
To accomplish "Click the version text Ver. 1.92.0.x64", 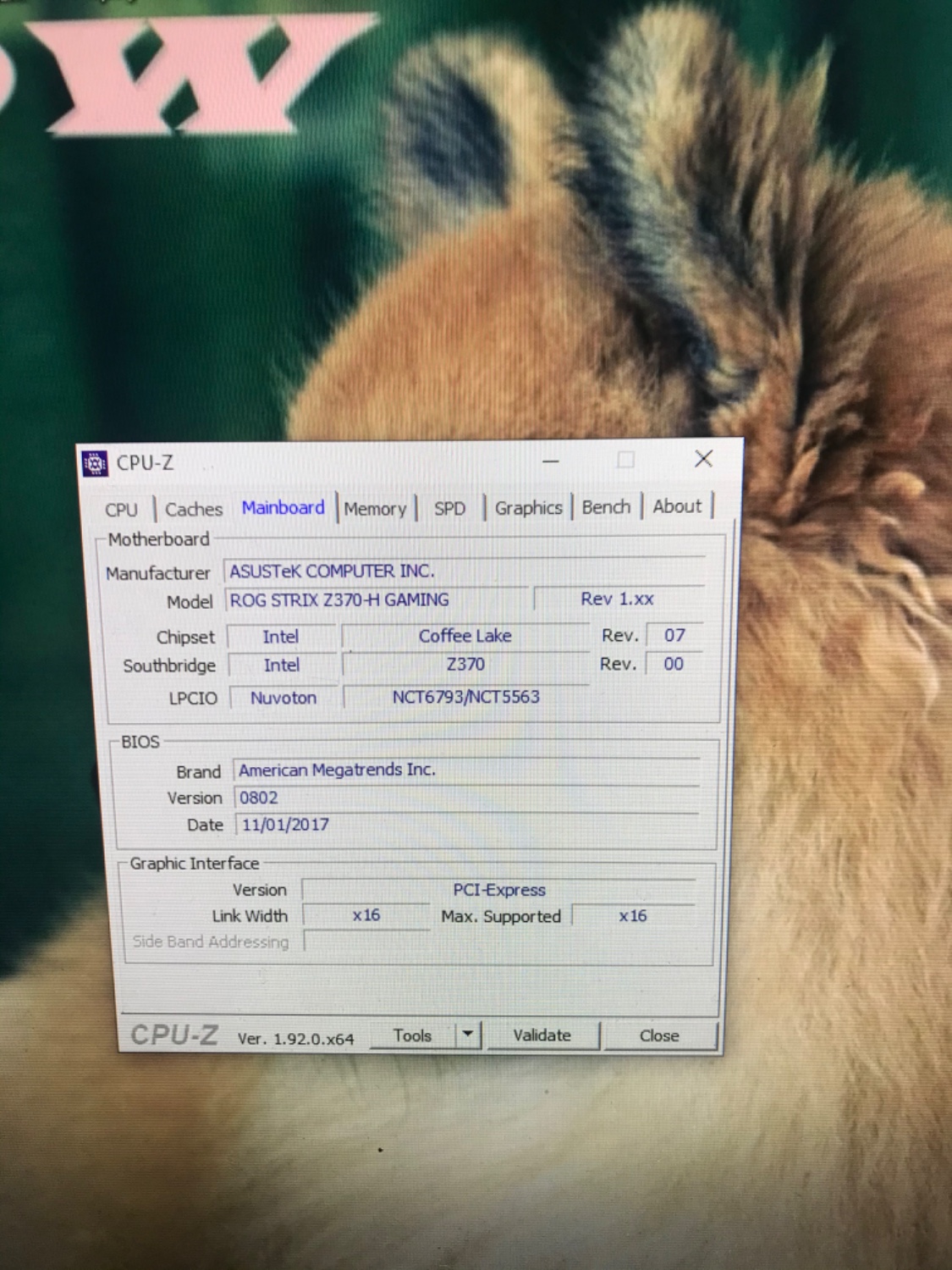I will point(295,1039).
